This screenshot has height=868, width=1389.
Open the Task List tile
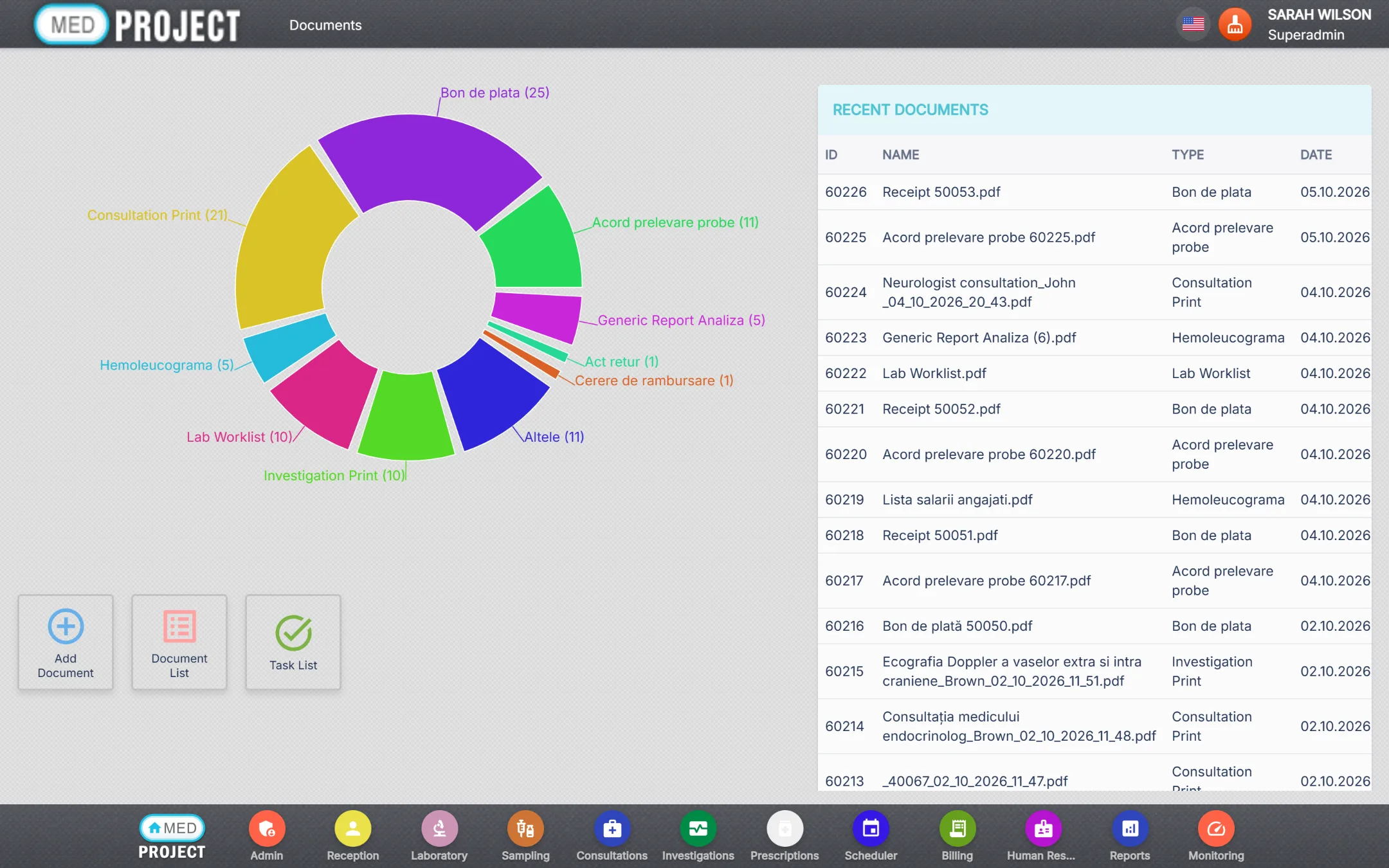pyautogui.click(x=293, y=642)
